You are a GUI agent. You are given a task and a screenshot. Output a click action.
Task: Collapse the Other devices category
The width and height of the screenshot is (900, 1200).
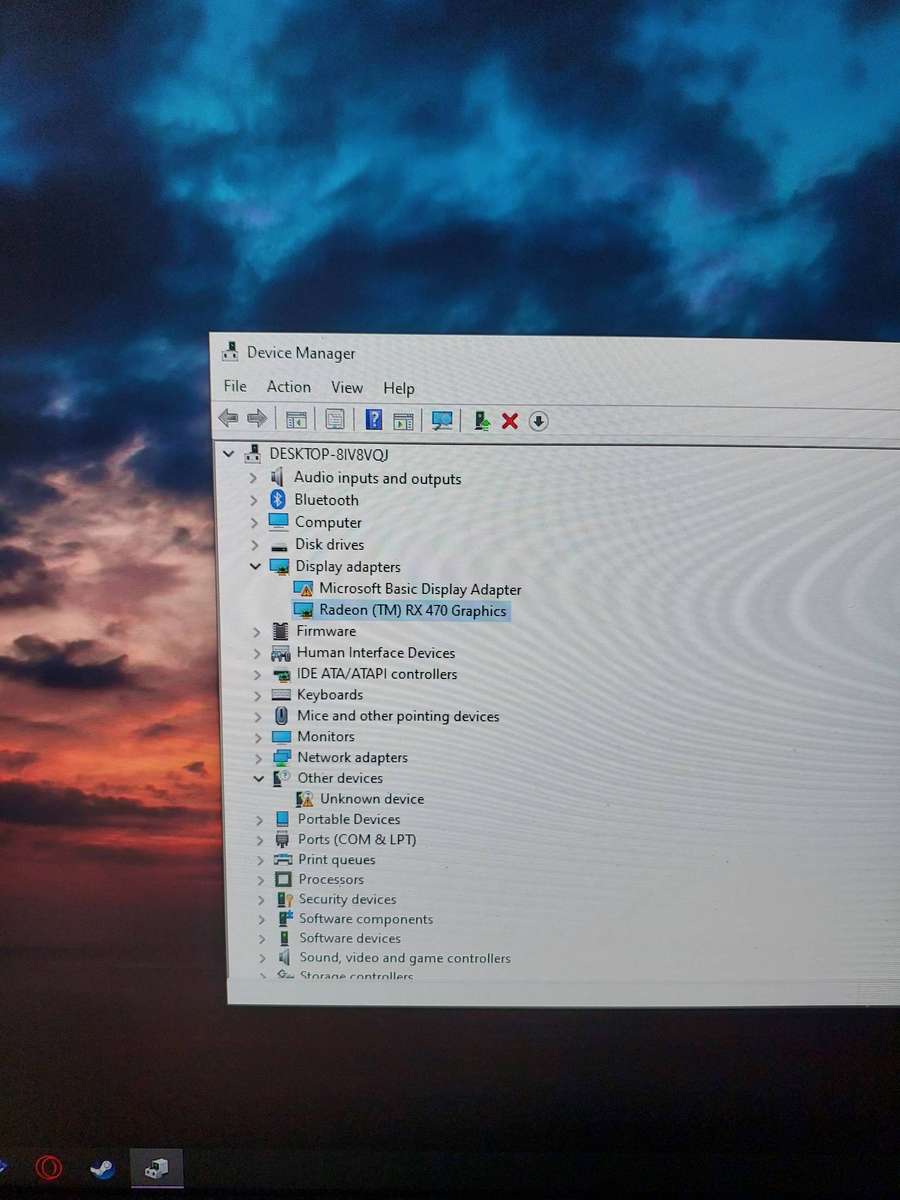click(x=259, y=778)
